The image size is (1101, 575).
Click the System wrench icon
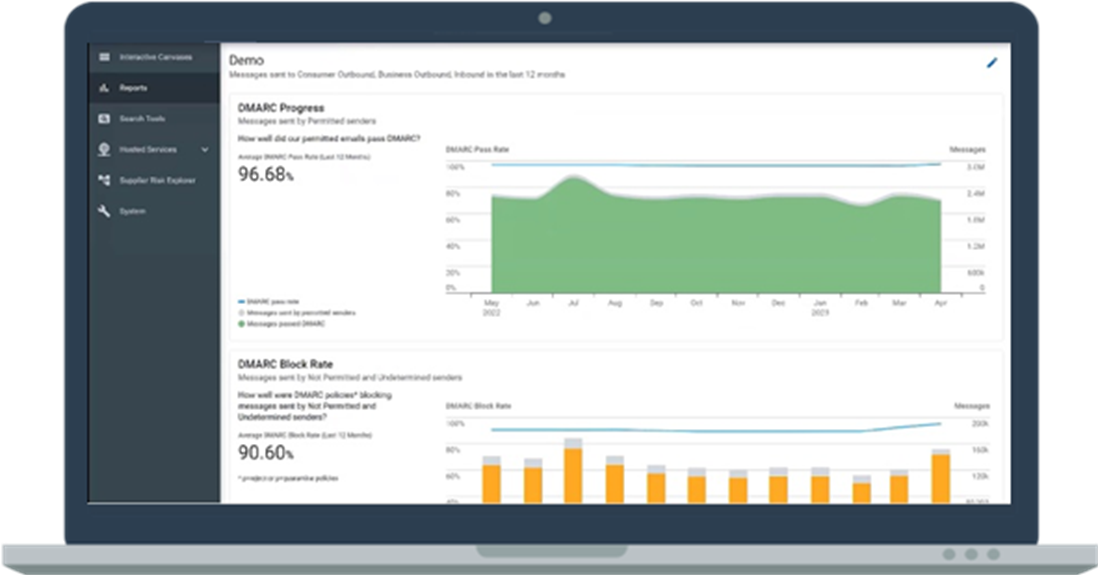point(103,212)
